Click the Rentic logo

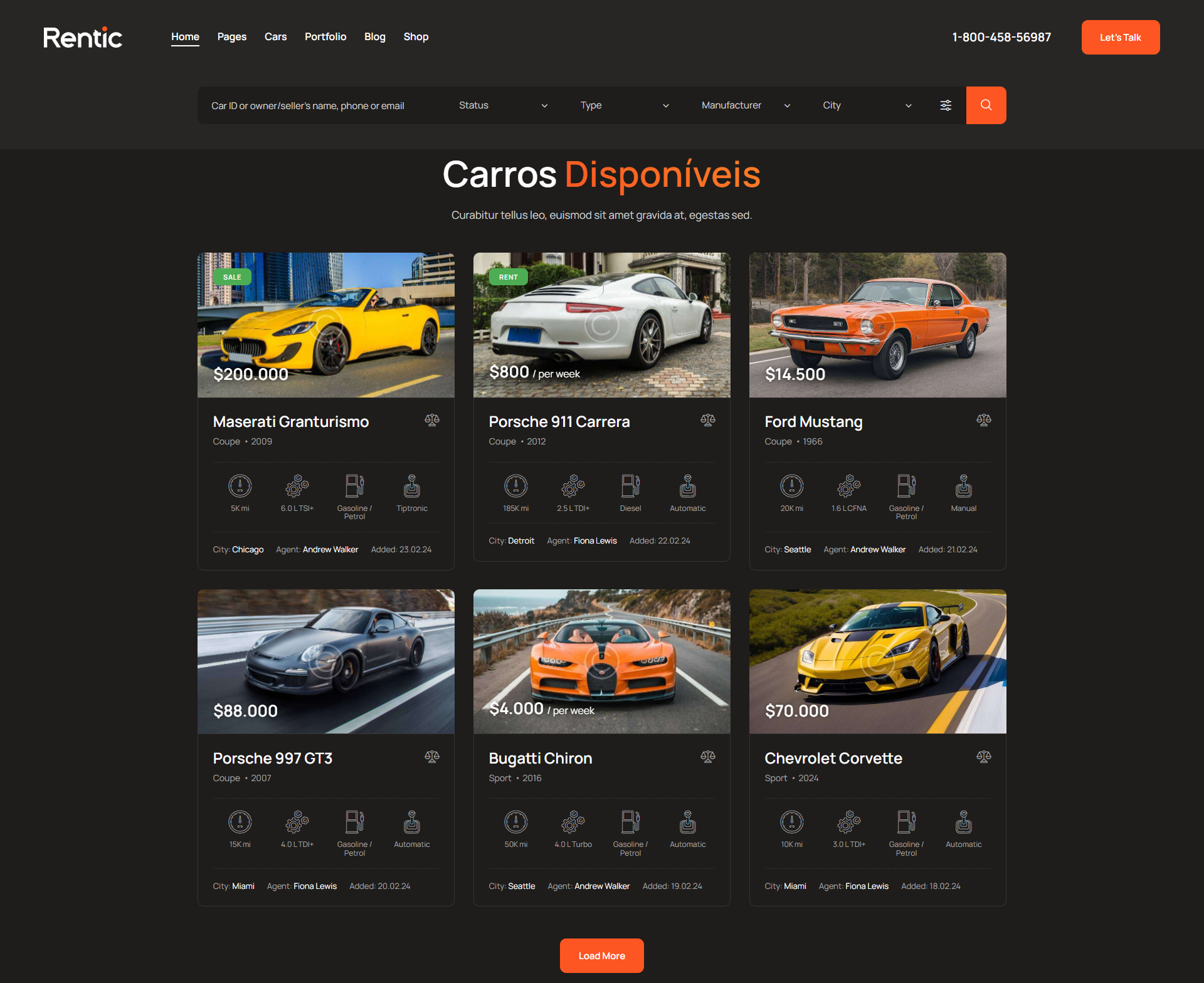[83, 38]
